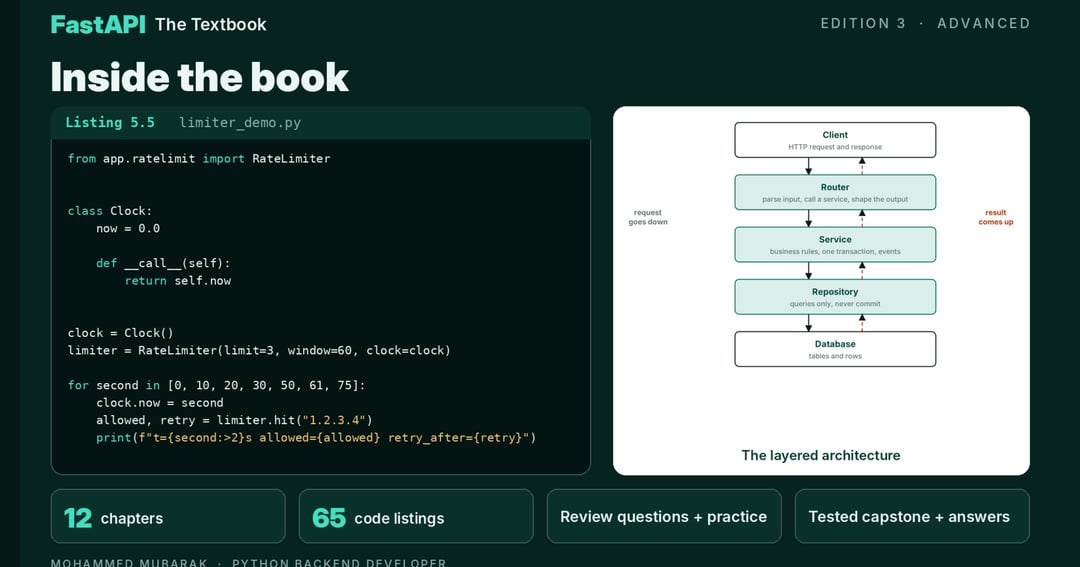Click the 'clock = Clock()' line
Viewport: 1080px width, 567px height.
(121, 333)
